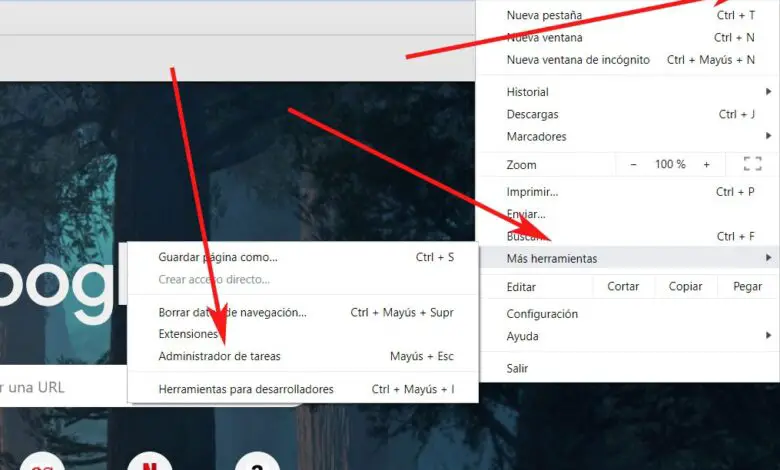Open Configuración settings
Viewport: 780px width, 470px height.
click(628, 314)
